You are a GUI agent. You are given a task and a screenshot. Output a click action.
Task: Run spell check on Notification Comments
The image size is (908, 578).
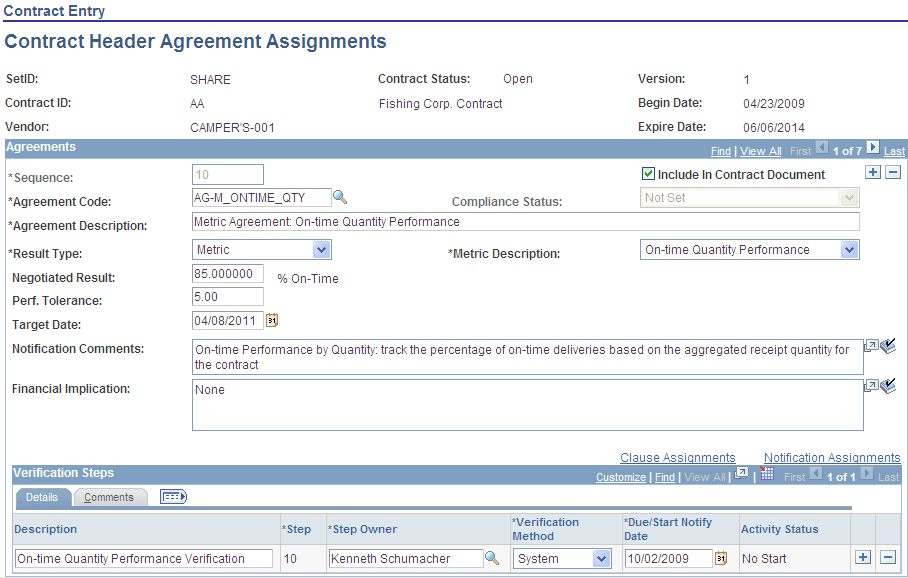tap(889, 347)
